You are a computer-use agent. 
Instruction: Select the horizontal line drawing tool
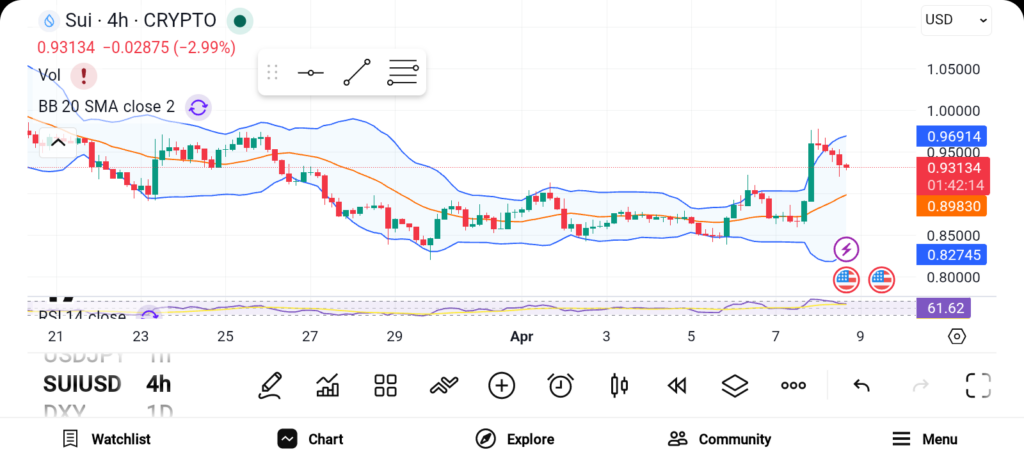click(x=310, y=73)
